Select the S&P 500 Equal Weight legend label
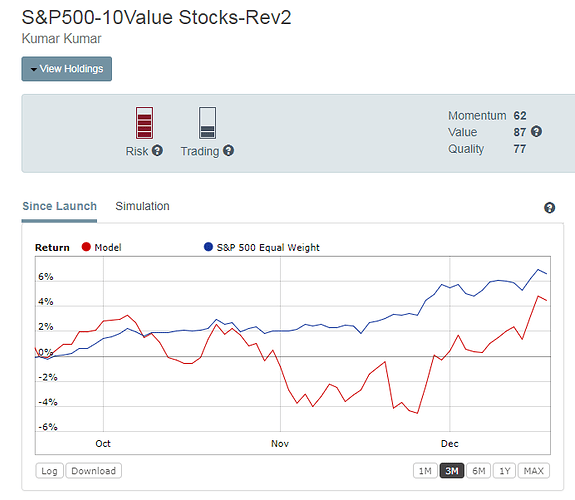Viewport: 575px width, 500px height. coord(268,248)
